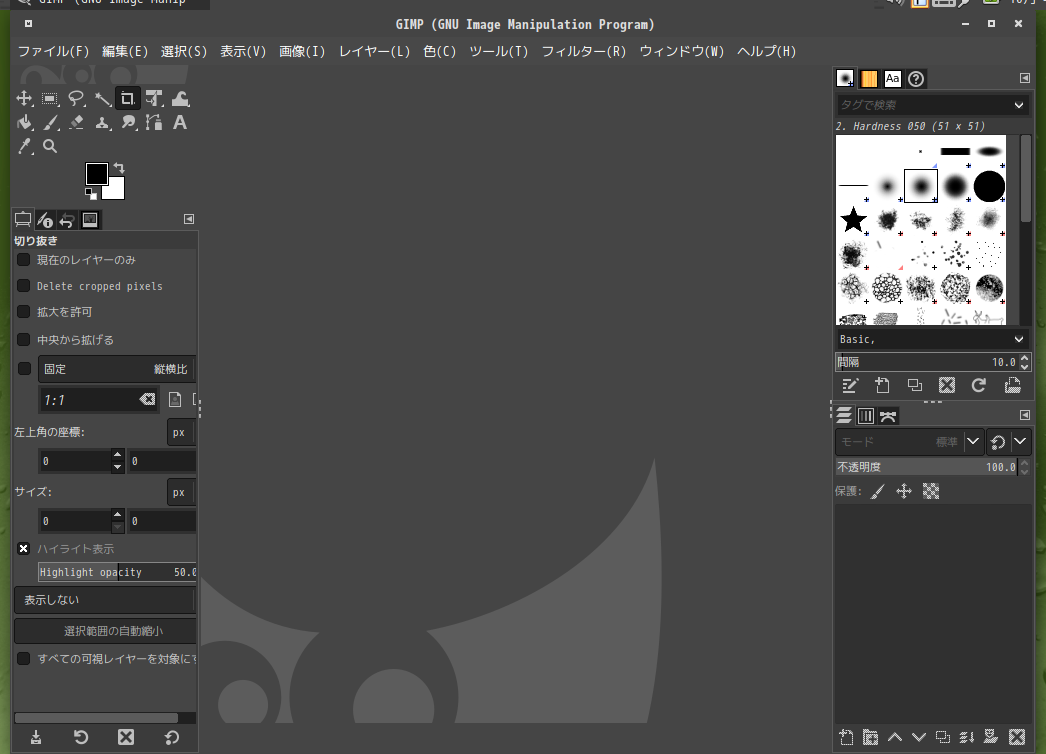The height and width of the screenshot is (754, 1046).
Task: Select the Unified Transform tool
Action: [x=154, y=99]
